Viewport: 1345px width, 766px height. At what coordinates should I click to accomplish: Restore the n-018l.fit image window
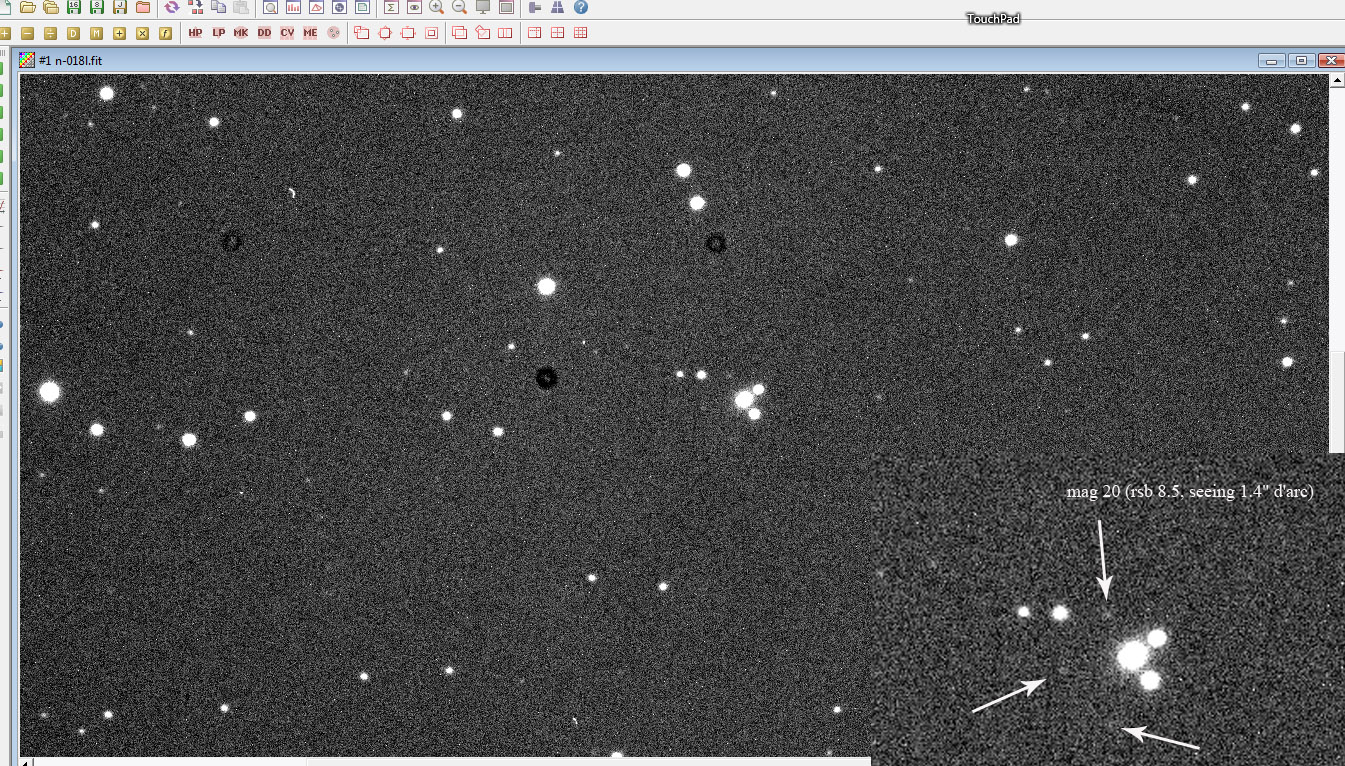coord(1302,61)
